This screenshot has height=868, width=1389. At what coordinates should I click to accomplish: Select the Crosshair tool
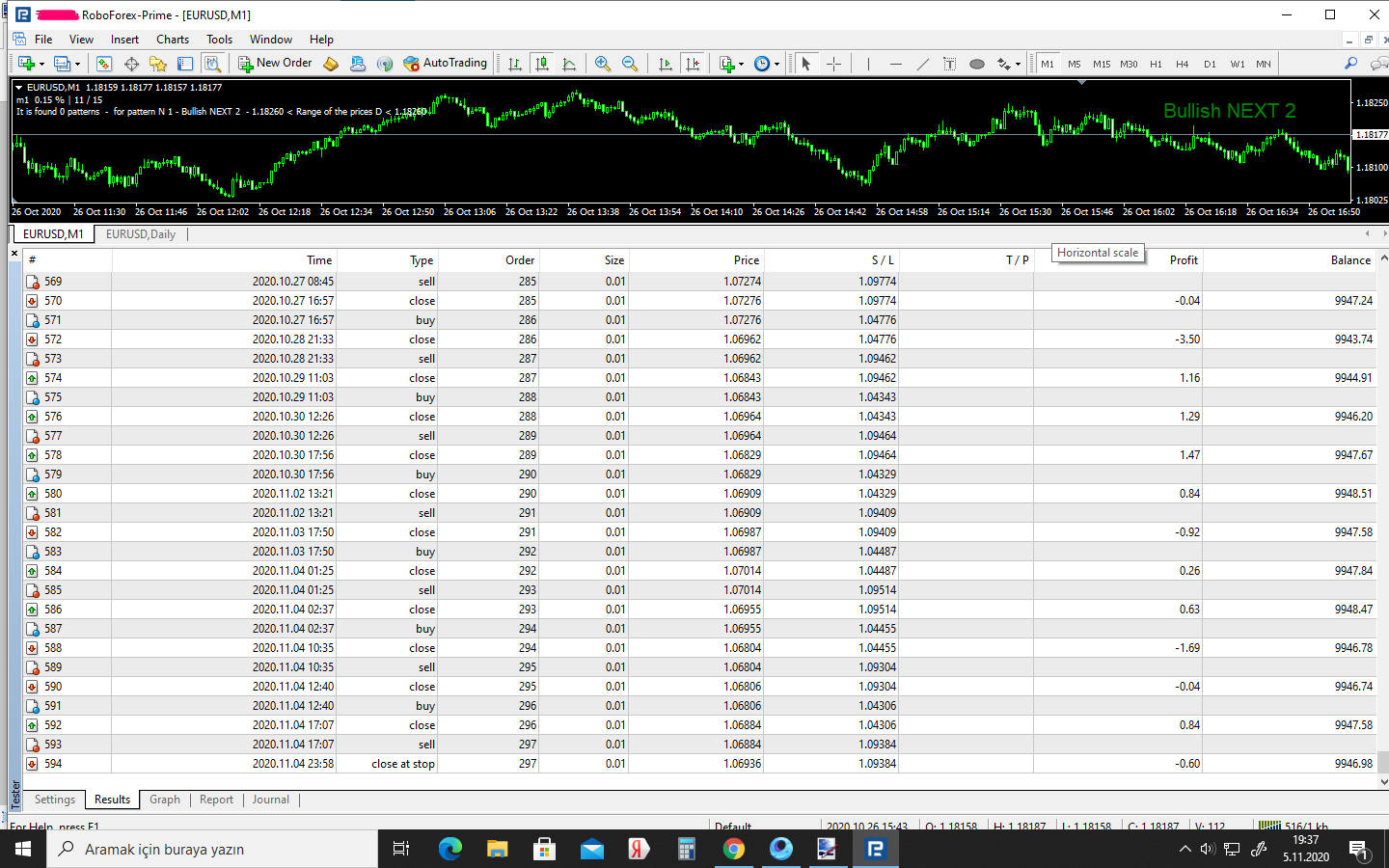[834, 64]
